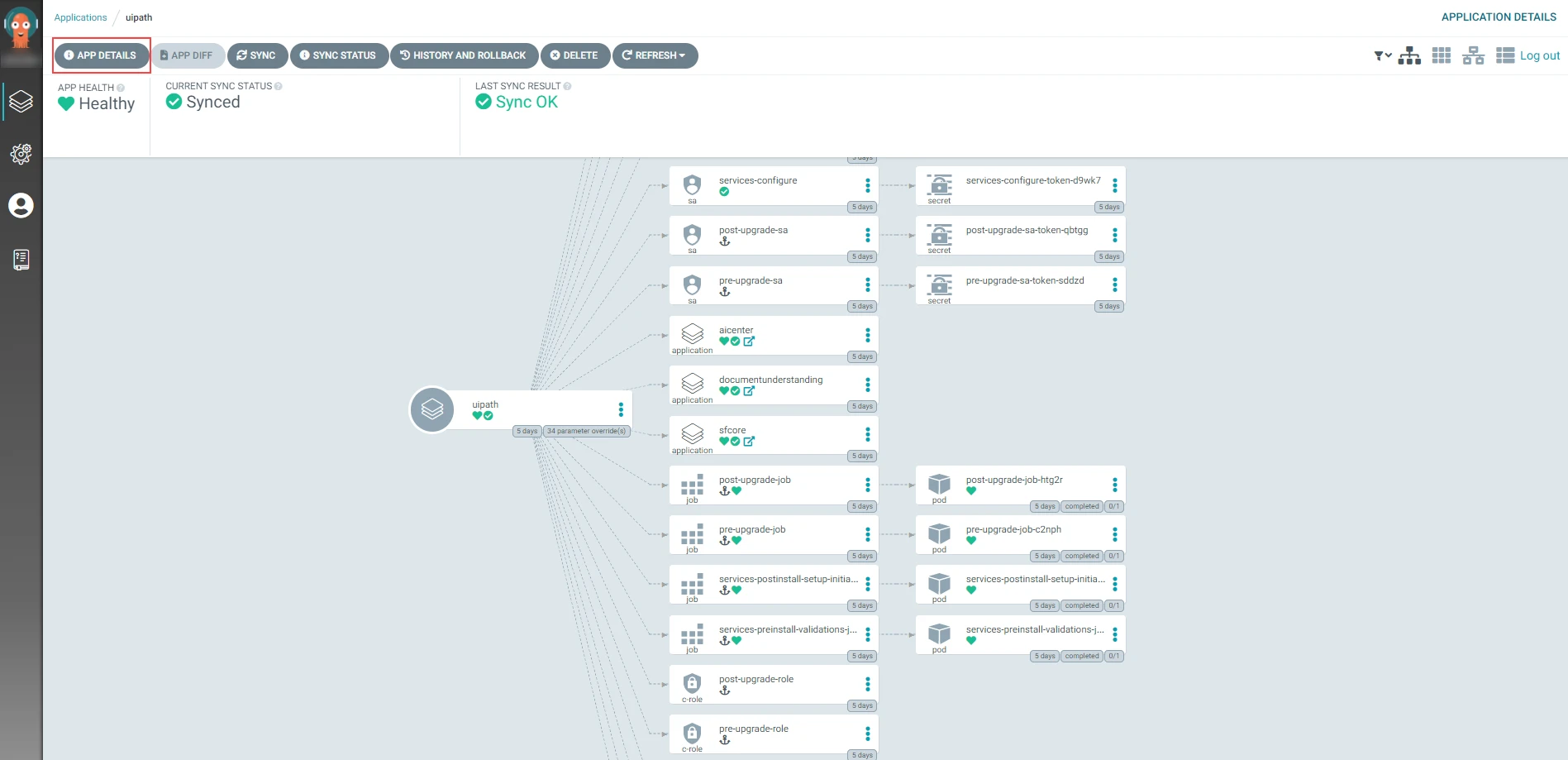Screen dimensions: 1568x760
Task: Click help icon beside CURRENT SYNC STATUS
Action: click(278, 86)
